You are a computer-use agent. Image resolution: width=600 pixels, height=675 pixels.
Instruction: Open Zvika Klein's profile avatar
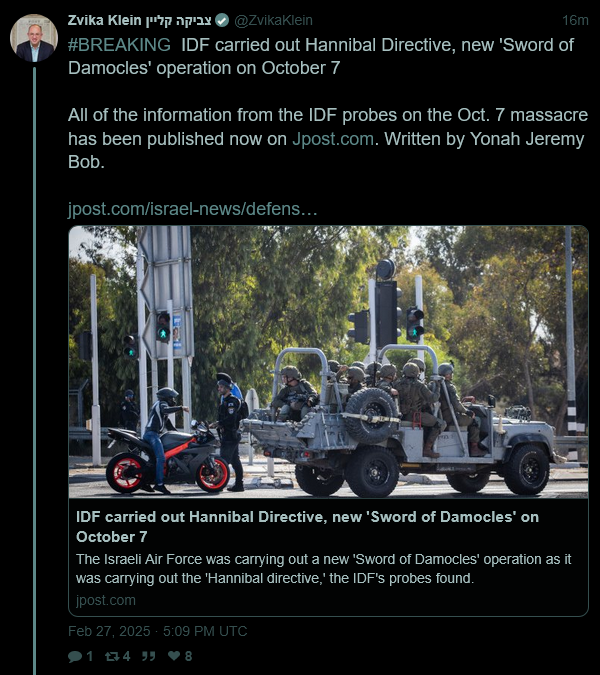coord(34,38)
